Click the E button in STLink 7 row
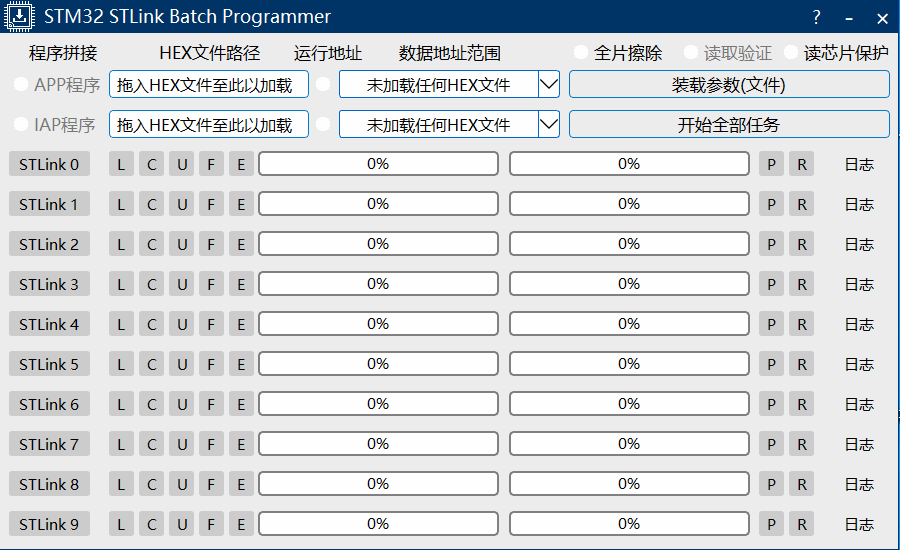Image resolution: width=900 pixels, height=550 pixels. 241,444
